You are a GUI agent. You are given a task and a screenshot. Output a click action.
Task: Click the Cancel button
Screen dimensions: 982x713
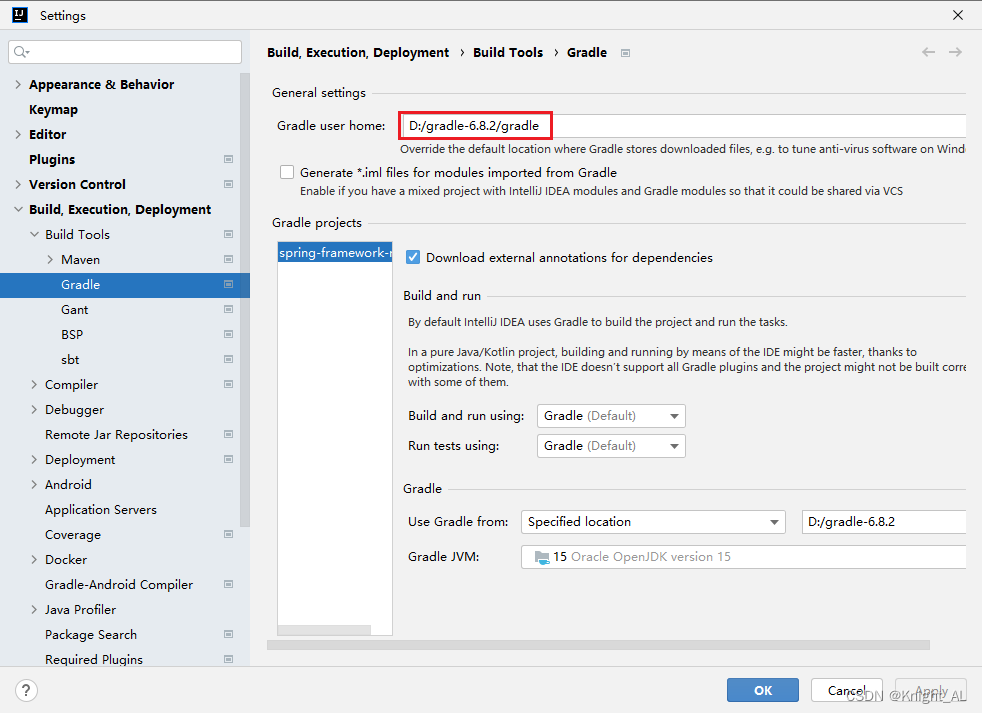pos(847,690)
